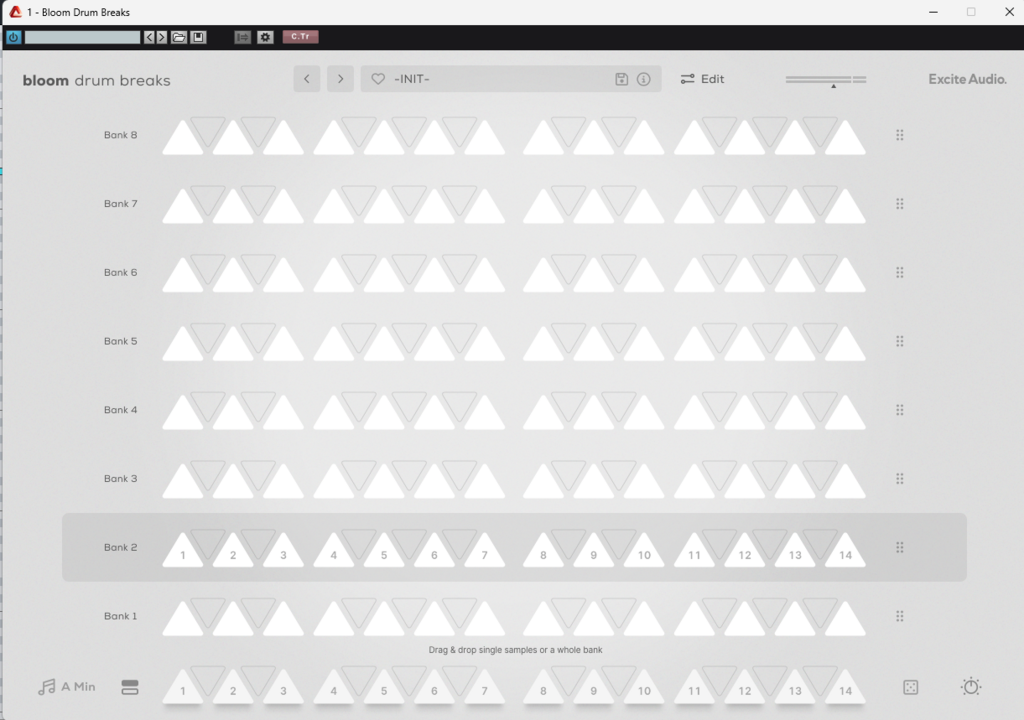Favorite the -INIT- preset with the heart

pos(378,79)
